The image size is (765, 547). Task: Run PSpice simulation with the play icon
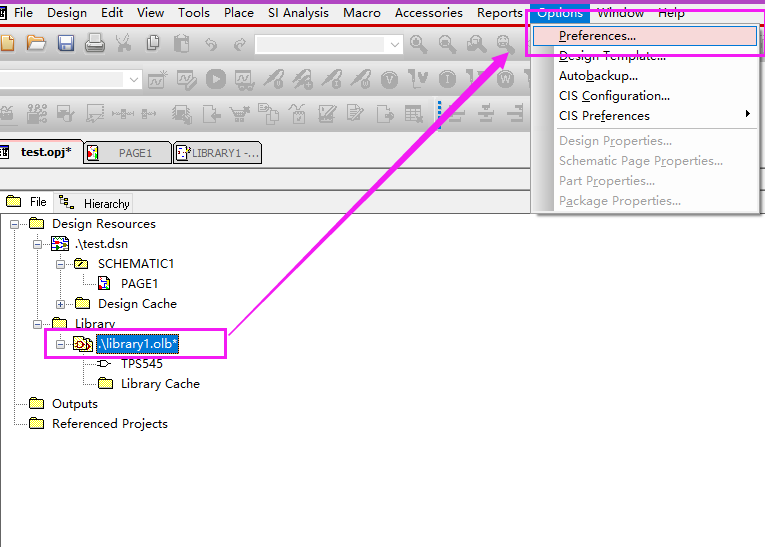pyautogui.click(x=216, y=79)
